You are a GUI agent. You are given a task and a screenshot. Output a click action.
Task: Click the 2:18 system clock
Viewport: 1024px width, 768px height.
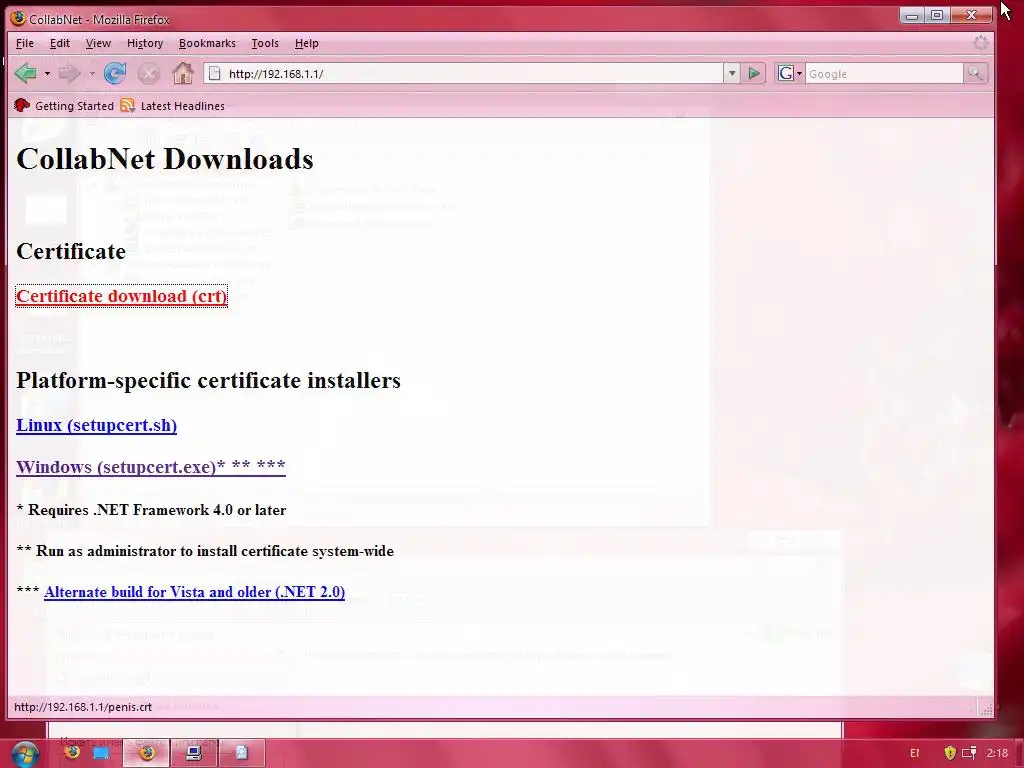click(x=997, y=754)
